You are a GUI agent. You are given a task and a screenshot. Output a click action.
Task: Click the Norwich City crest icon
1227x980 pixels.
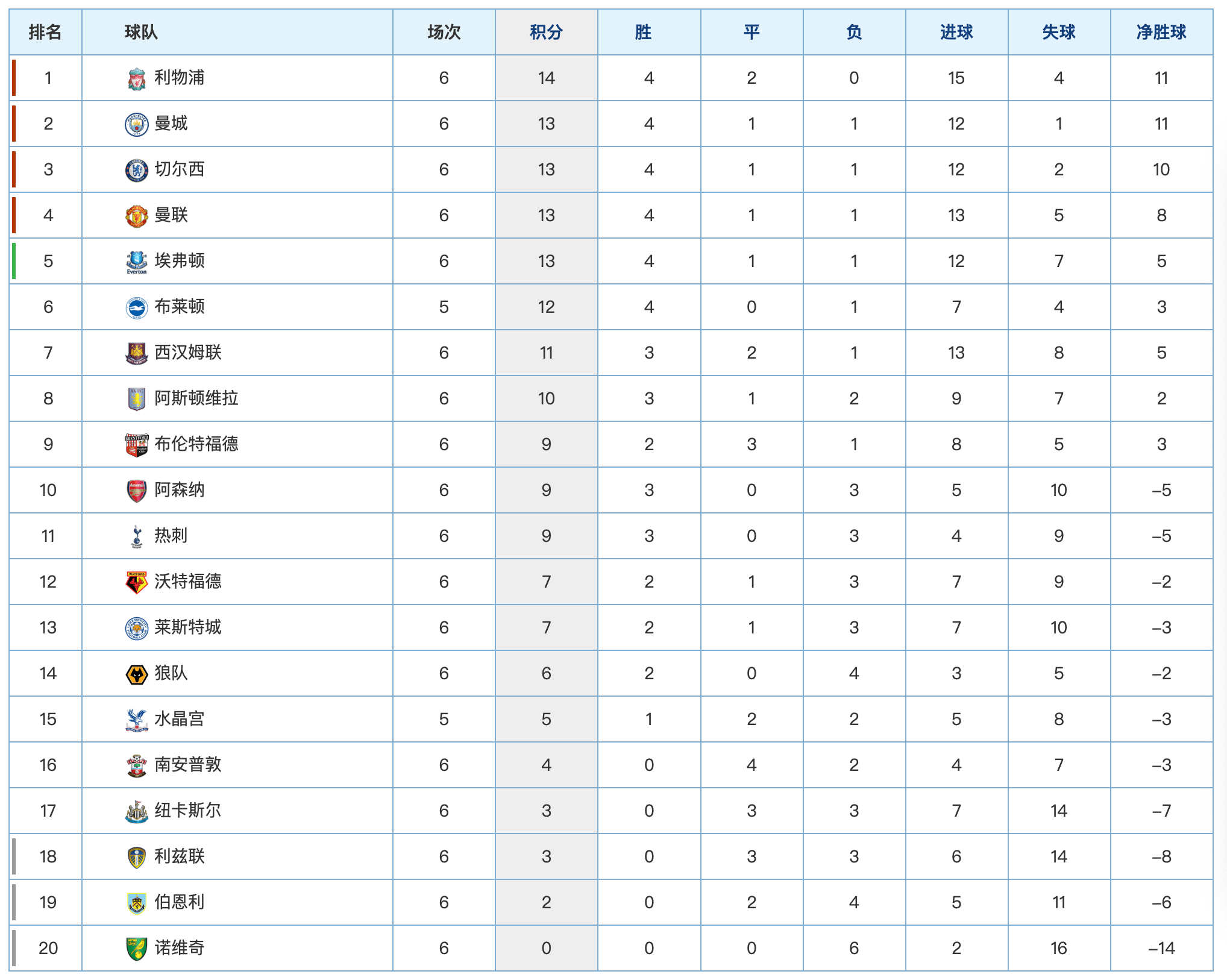137,949
